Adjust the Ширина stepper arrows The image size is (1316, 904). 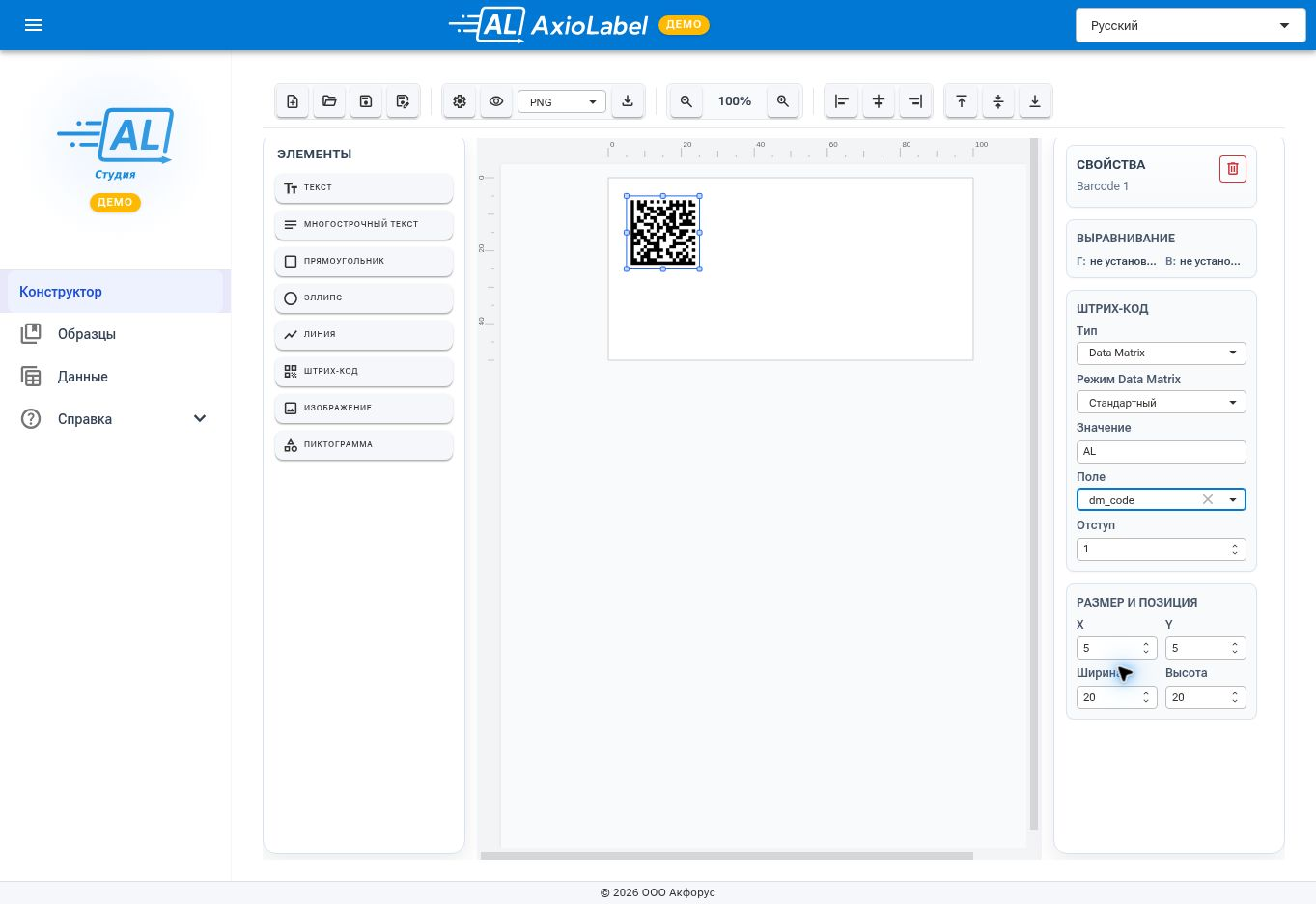pos(1146,697)
